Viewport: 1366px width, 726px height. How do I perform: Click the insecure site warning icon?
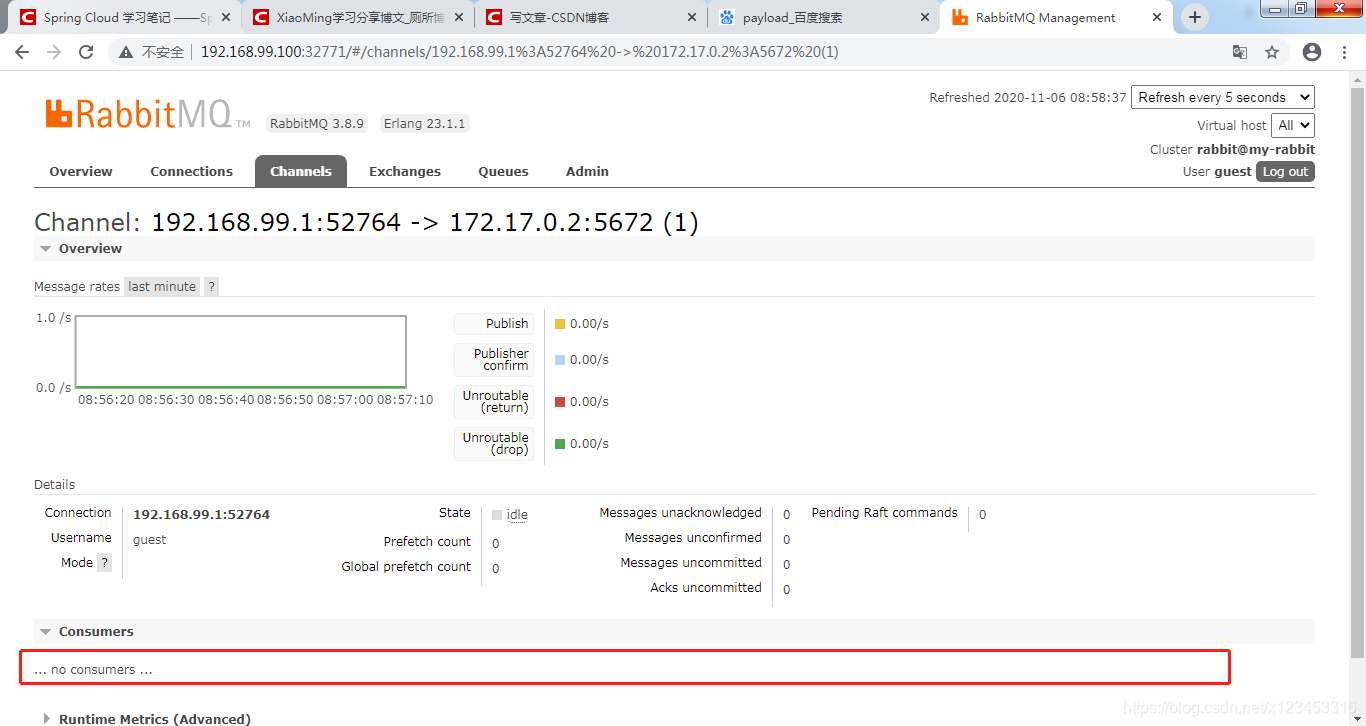(126, 52)
